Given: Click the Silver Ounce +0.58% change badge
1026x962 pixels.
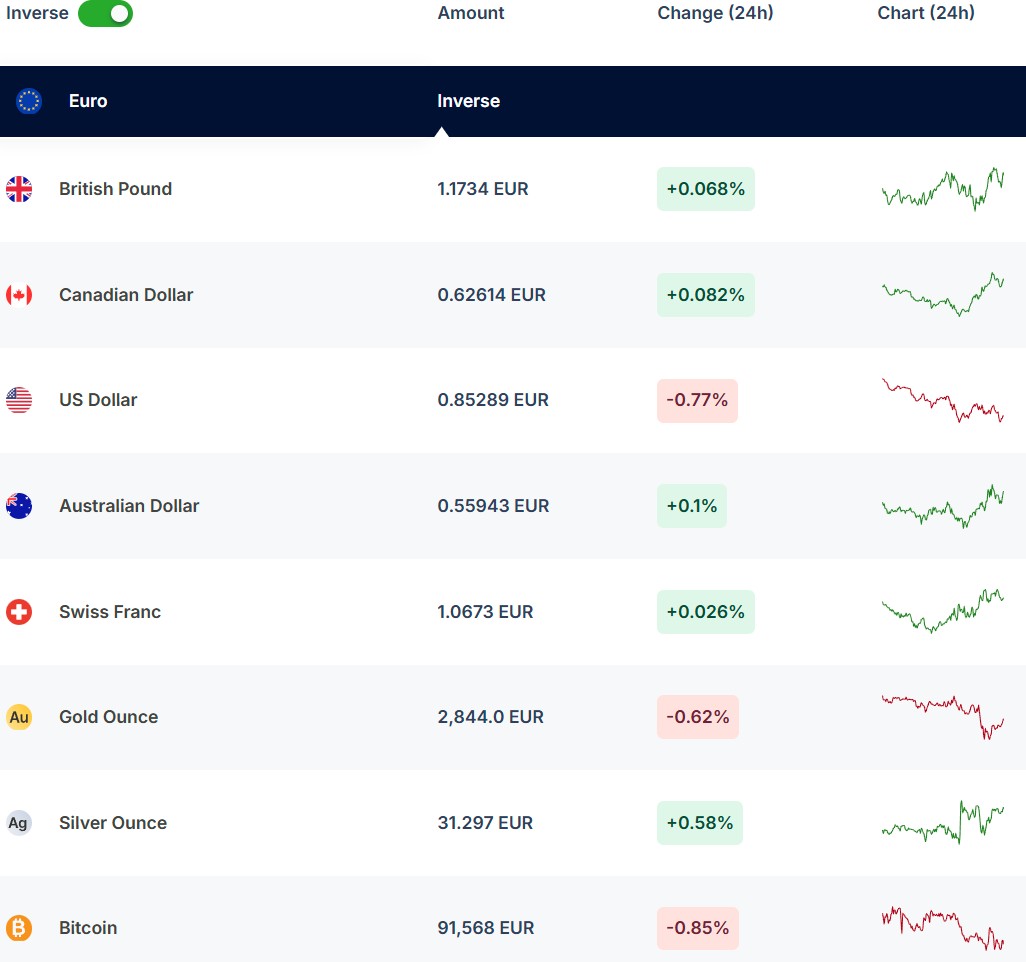Looking at the screenshot, I should pyautogui.click(x=699, y=823).
